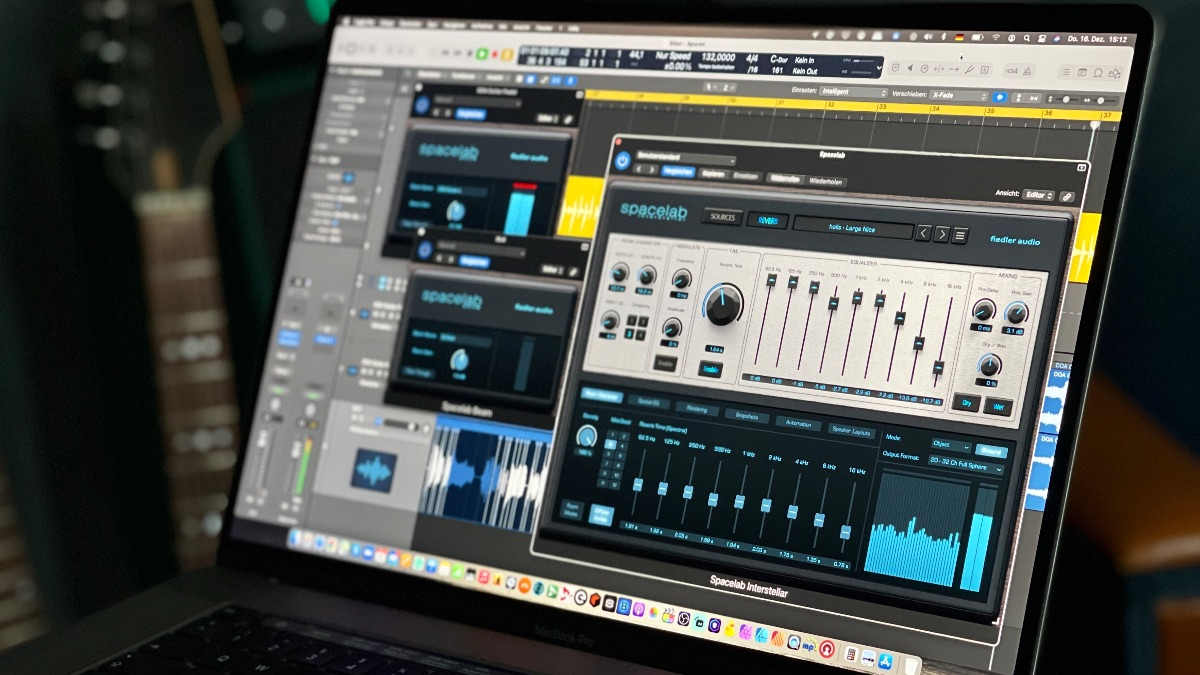The image size is (1200, 675).
Task: Click the plugin window link chain icon
Action: 1068,197
